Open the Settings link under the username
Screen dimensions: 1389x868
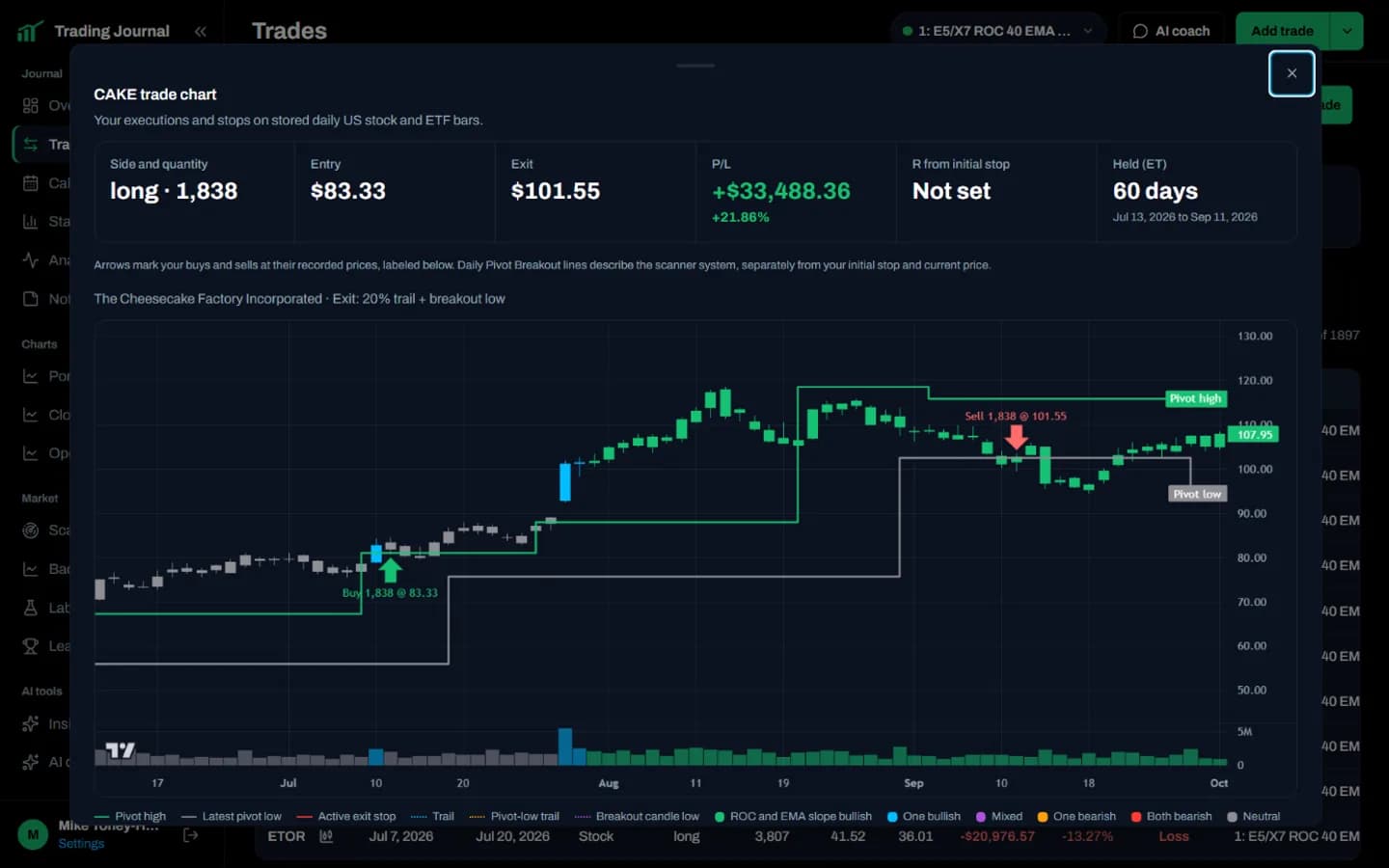click(81, 844)
